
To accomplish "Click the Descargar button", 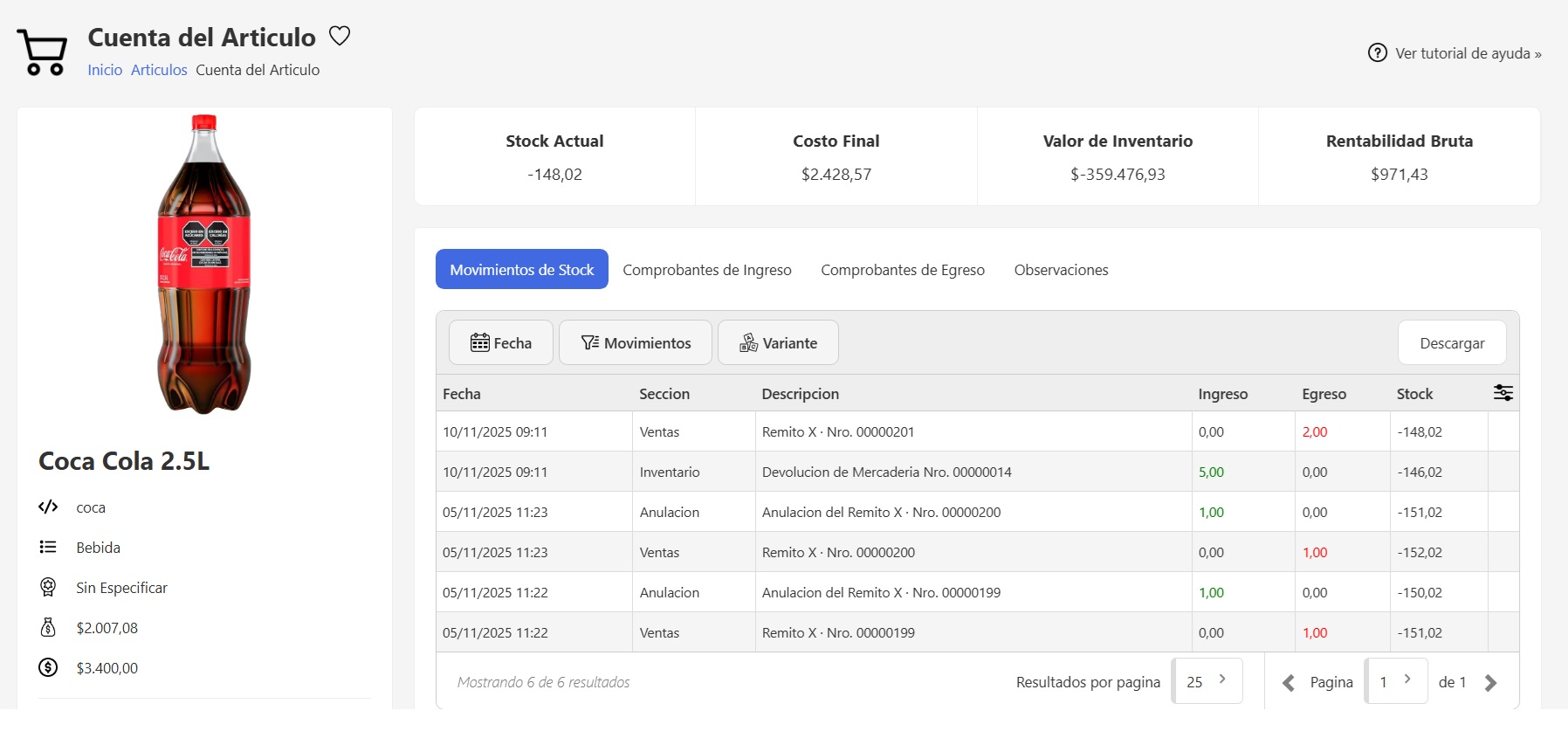I will click(1451, 343).
